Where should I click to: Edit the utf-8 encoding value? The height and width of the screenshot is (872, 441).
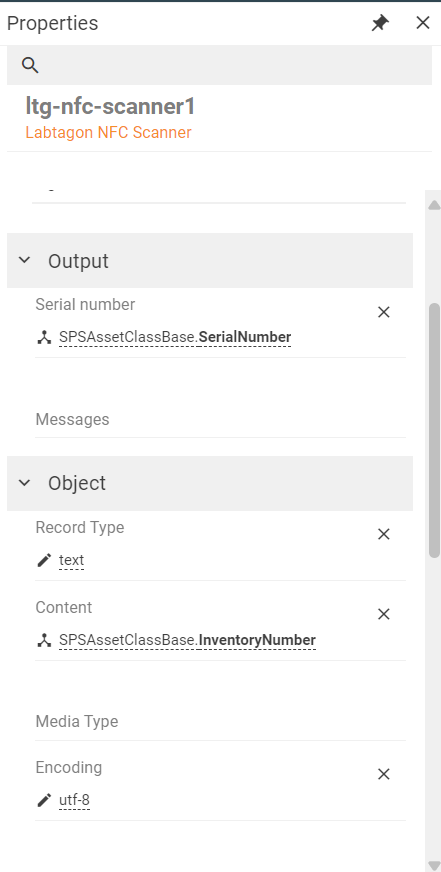point(75,800)
